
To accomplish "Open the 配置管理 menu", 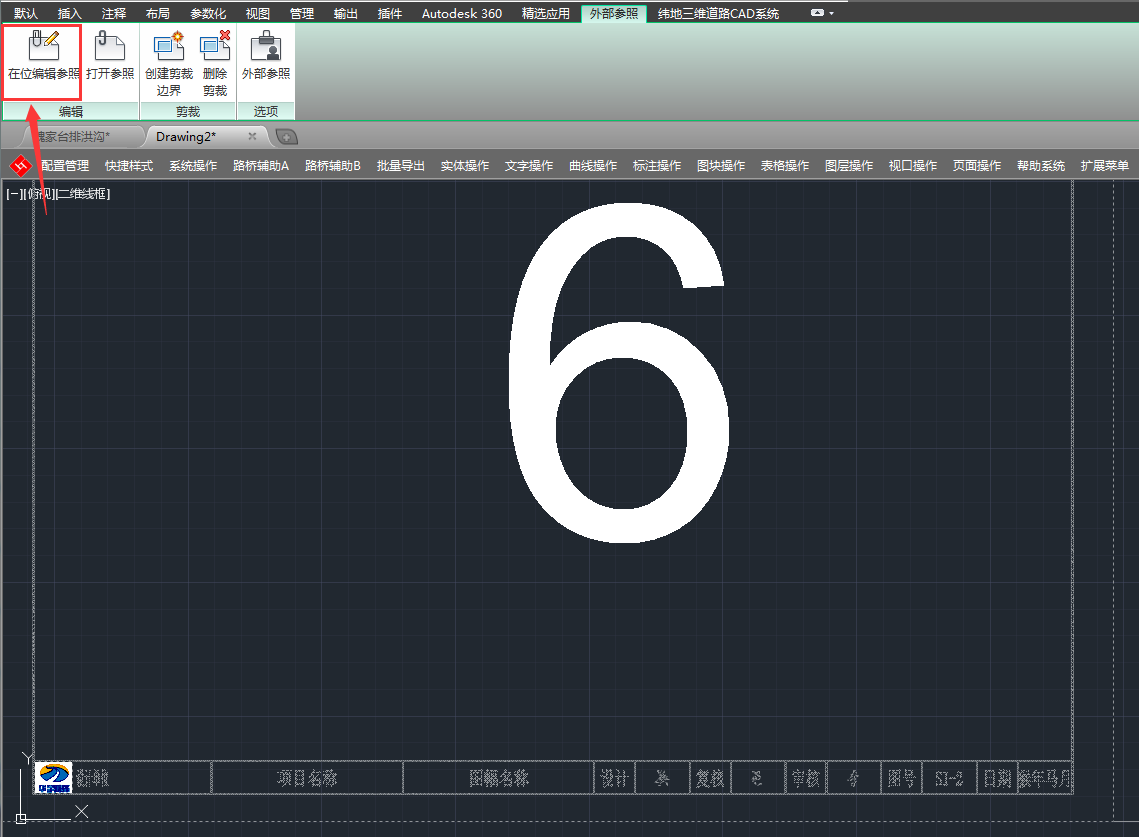I will click(65, 166).
